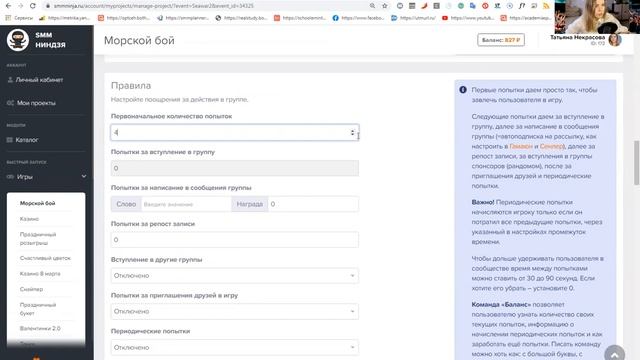Select Счастливый цветок in sidebar
This screenshot has height=360, width=640.
(x=45, y=258)
